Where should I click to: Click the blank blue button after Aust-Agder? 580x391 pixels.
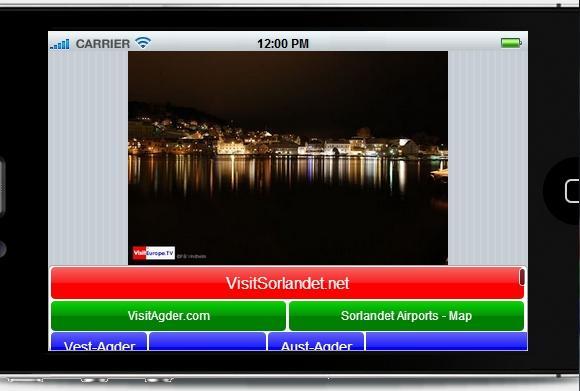(x=446, y=341)
